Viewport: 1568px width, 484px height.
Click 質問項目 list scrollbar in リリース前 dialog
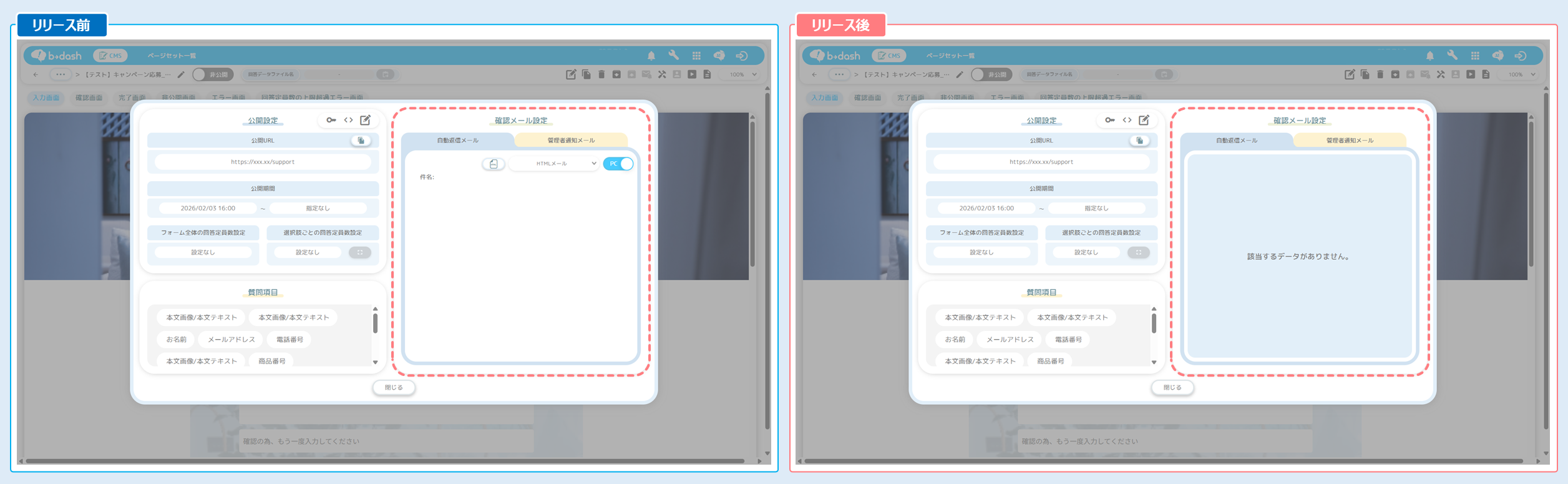pos(375,323)
